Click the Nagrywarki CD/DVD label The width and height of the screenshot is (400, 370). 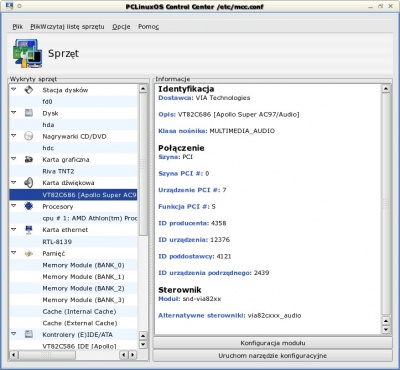(x=74, y=136)
